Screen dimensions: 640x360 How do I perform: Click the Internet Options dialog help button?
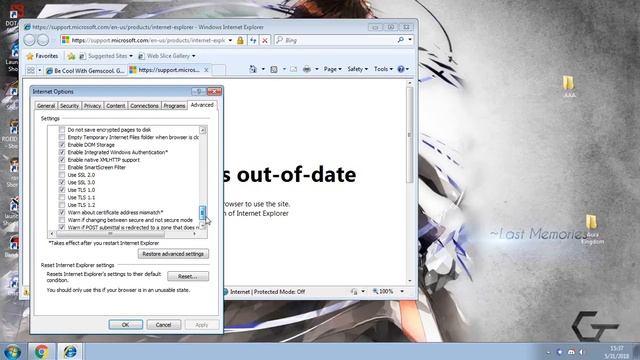pyautogui.click(x=199, y=91)
